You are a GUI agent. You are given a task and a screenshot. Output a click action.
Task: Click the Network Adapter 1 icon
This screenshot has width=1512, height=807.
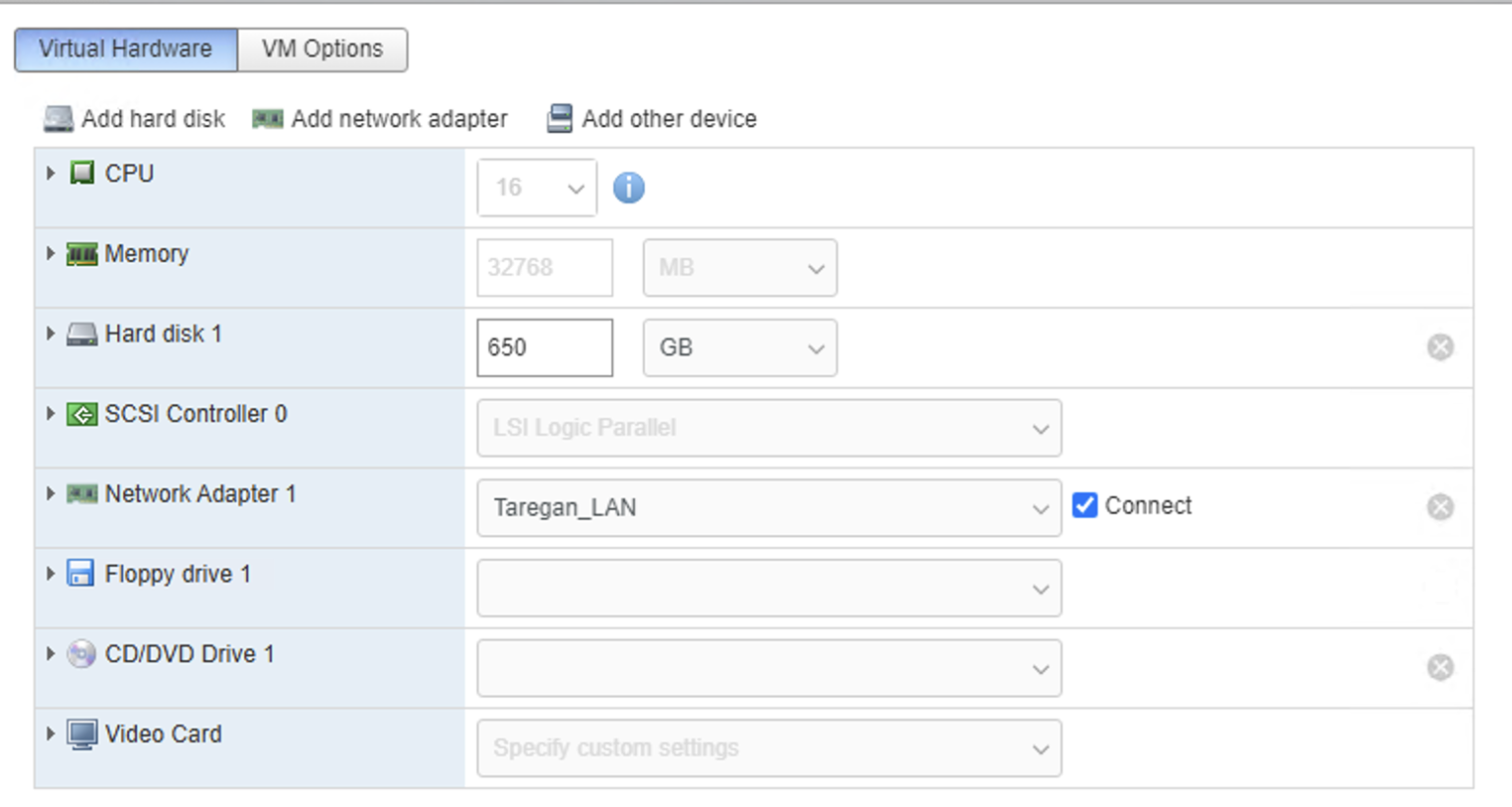83,494
